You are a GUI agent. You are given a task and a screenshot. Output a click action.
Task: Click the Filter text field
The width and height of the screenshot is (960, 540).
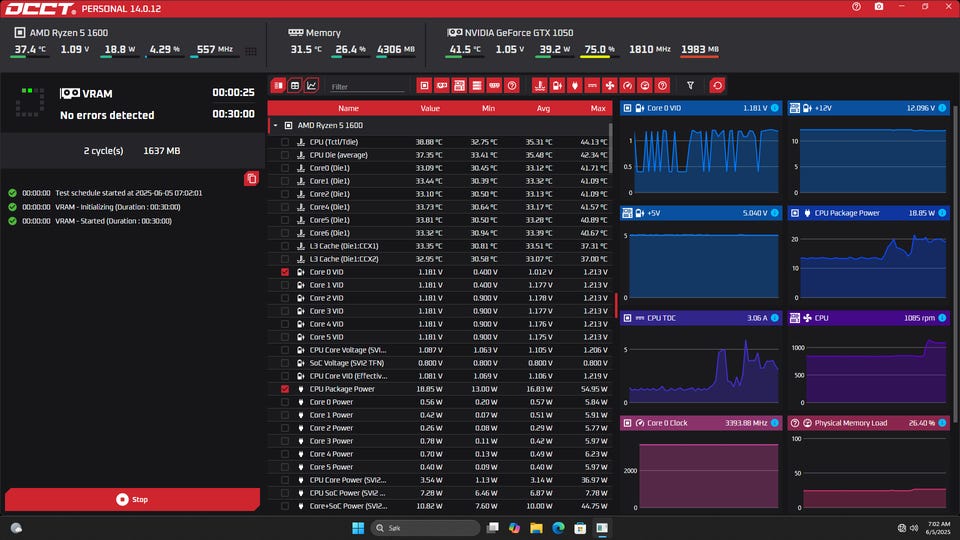click(367, 87)
